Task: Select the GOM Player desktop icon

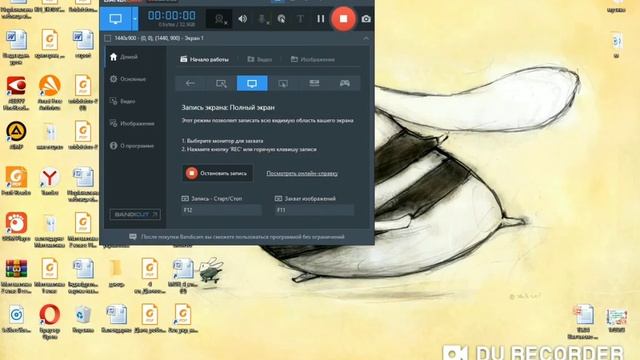Action: coord(16,226)
